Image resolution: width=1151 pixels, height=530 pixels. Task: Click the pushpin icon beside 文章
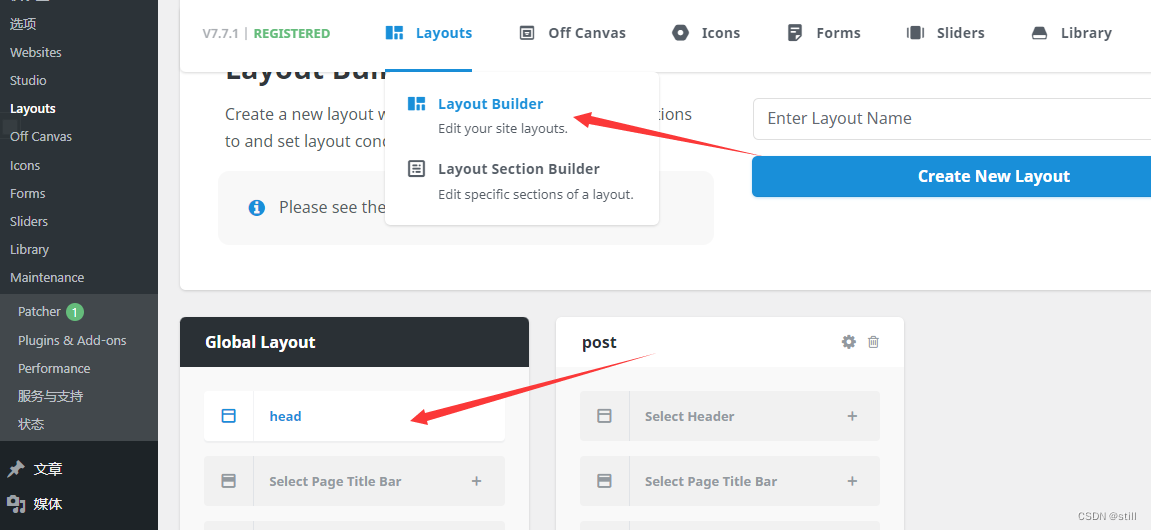tap(15, 469)
